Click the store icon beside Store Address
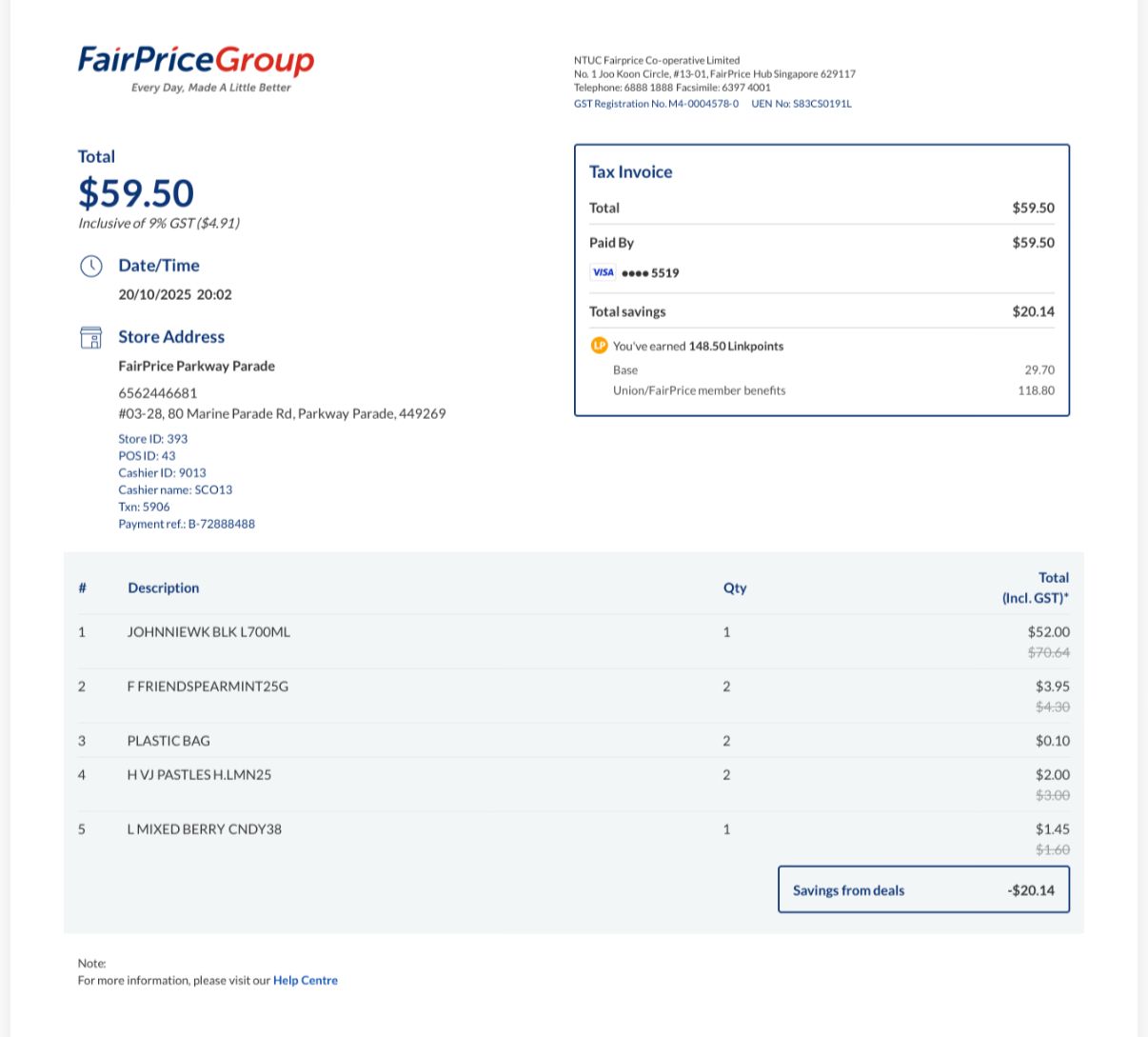The width and height of the screenshot is (1148, 1037). tap(90, 337)
